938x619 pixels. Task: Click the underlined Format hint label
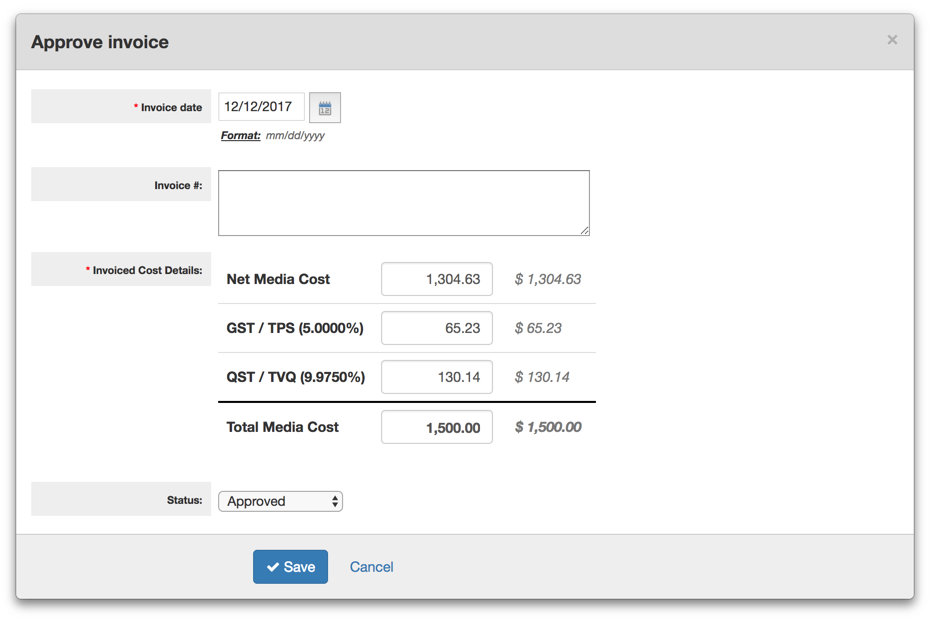coord(240,136)
